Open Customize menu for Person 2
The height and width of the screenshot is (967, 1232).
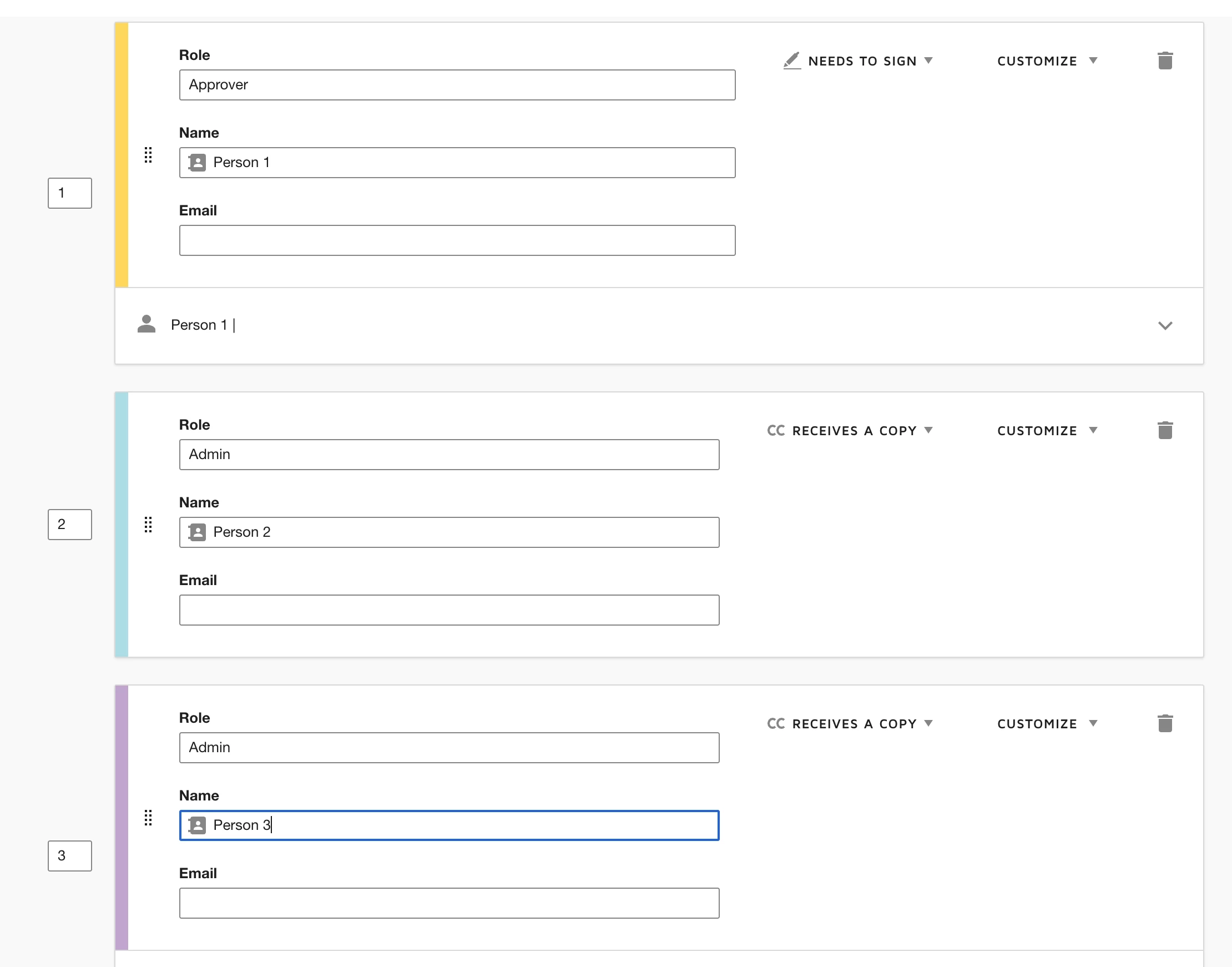tap(1047, 430)
